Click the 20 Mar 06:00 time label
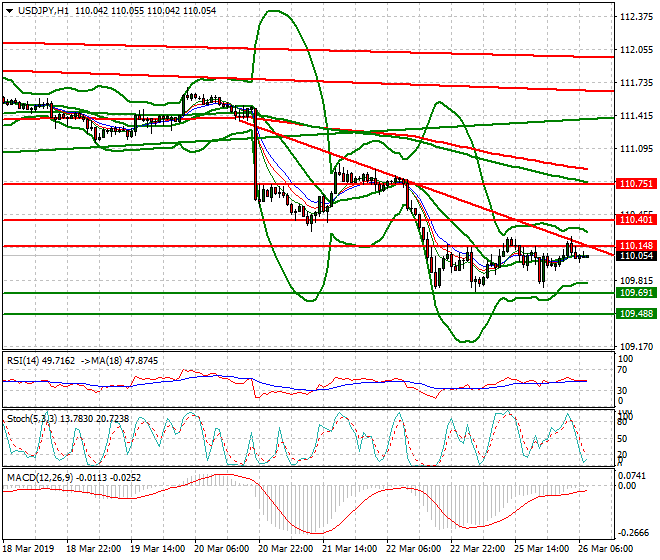660x560 pixels. tap(221, 549)
